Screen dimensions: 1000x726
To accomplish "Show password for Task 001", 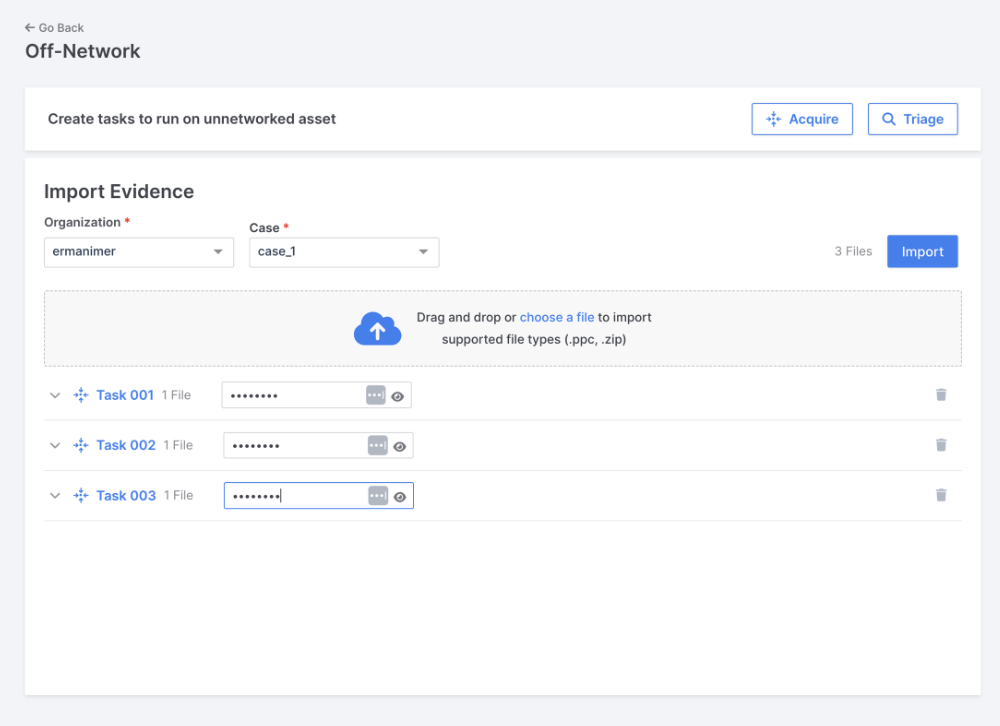I will tap(398, 396).
